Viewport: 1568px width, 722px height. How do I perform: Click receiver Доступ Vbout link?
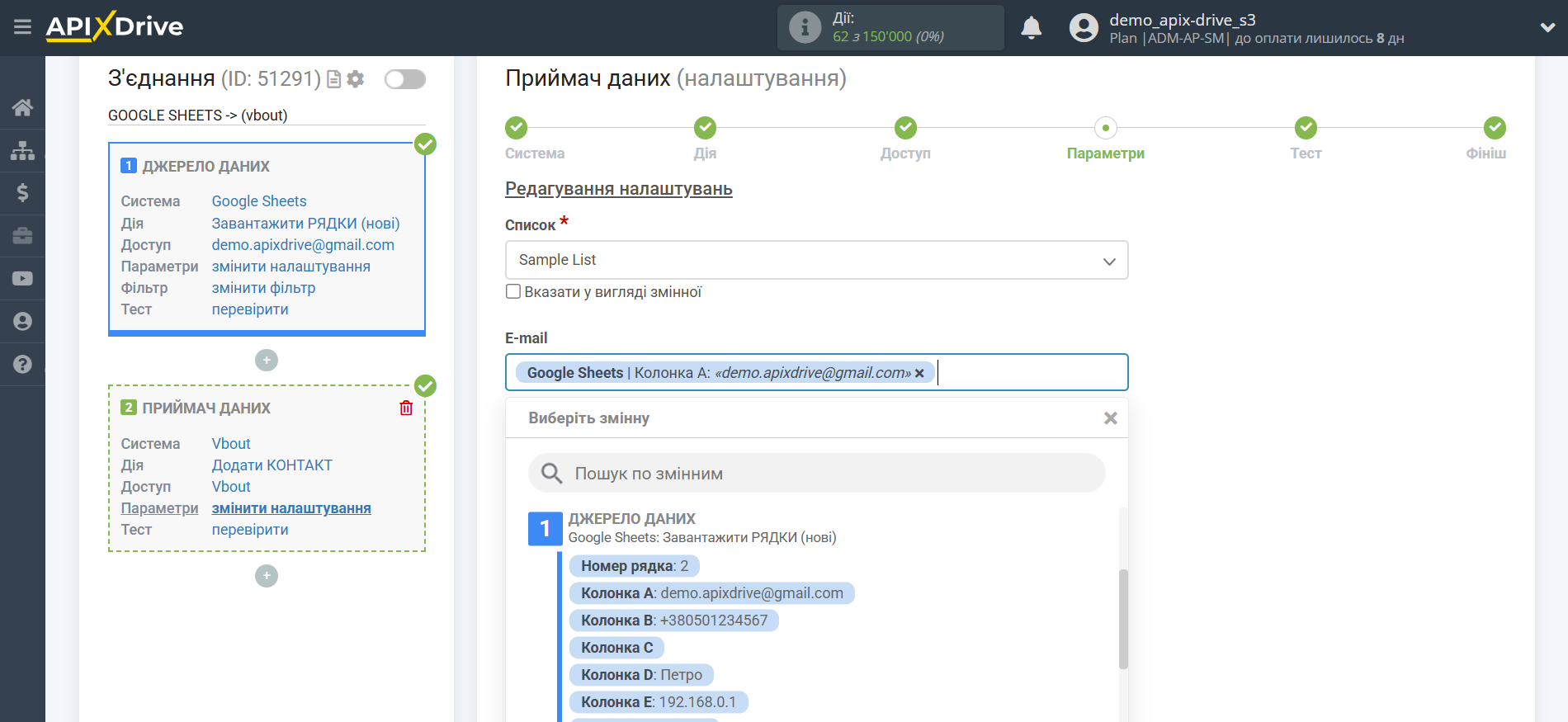231,487
